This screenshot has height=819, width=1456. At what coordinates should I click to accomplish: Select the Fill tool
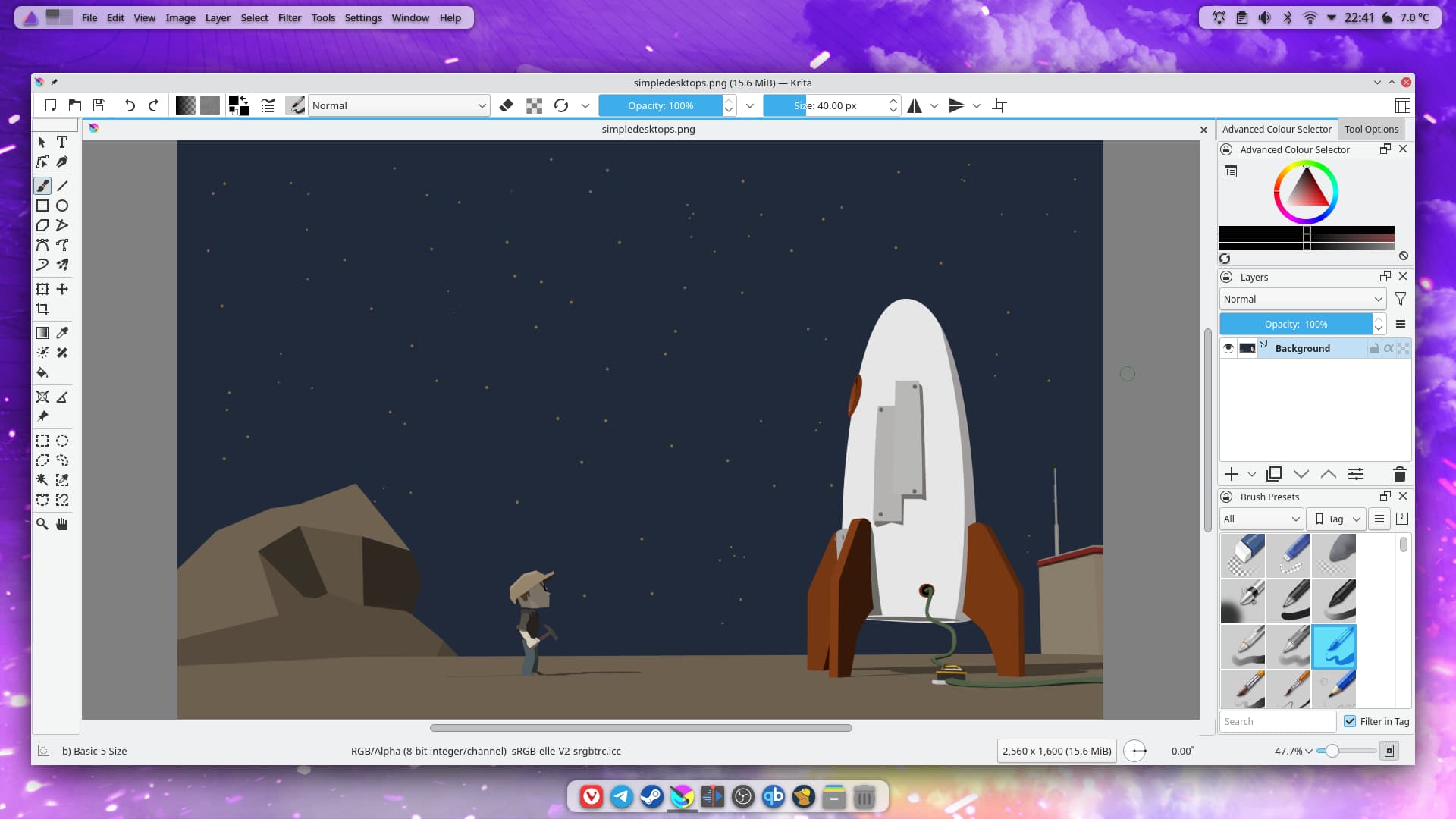[x=42, y=373]
